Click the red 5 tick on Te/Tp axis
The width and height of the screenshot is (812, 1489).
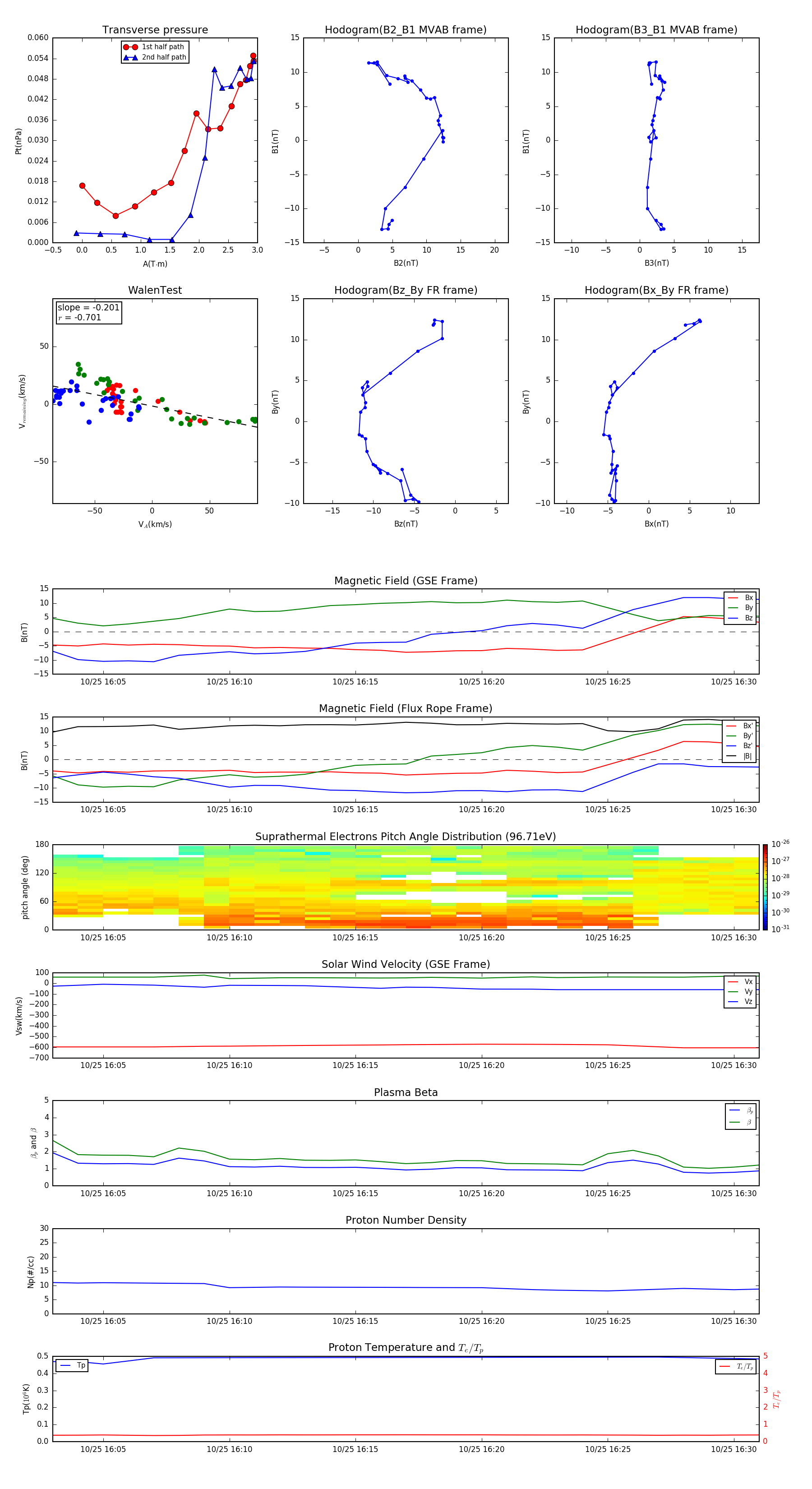(x=765, y=1356)
